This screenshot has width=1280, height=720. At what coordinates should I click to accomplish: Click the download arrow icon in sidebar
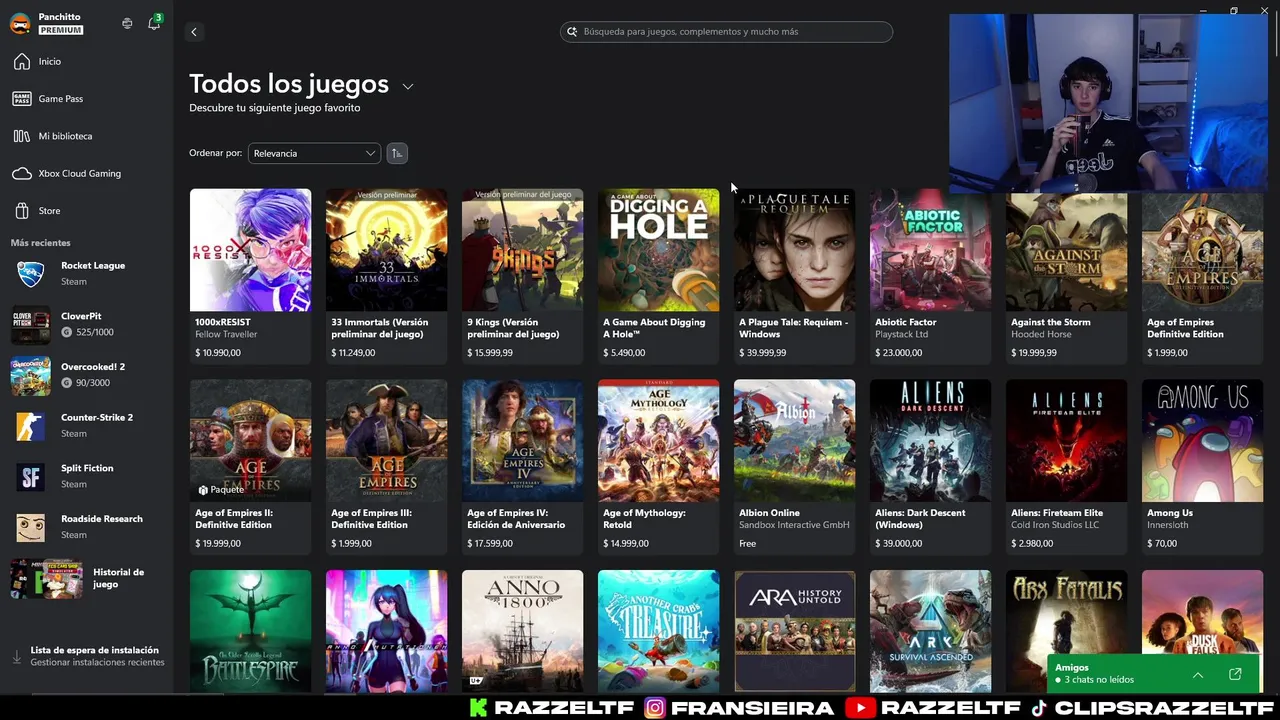click(x=16, y=656)
